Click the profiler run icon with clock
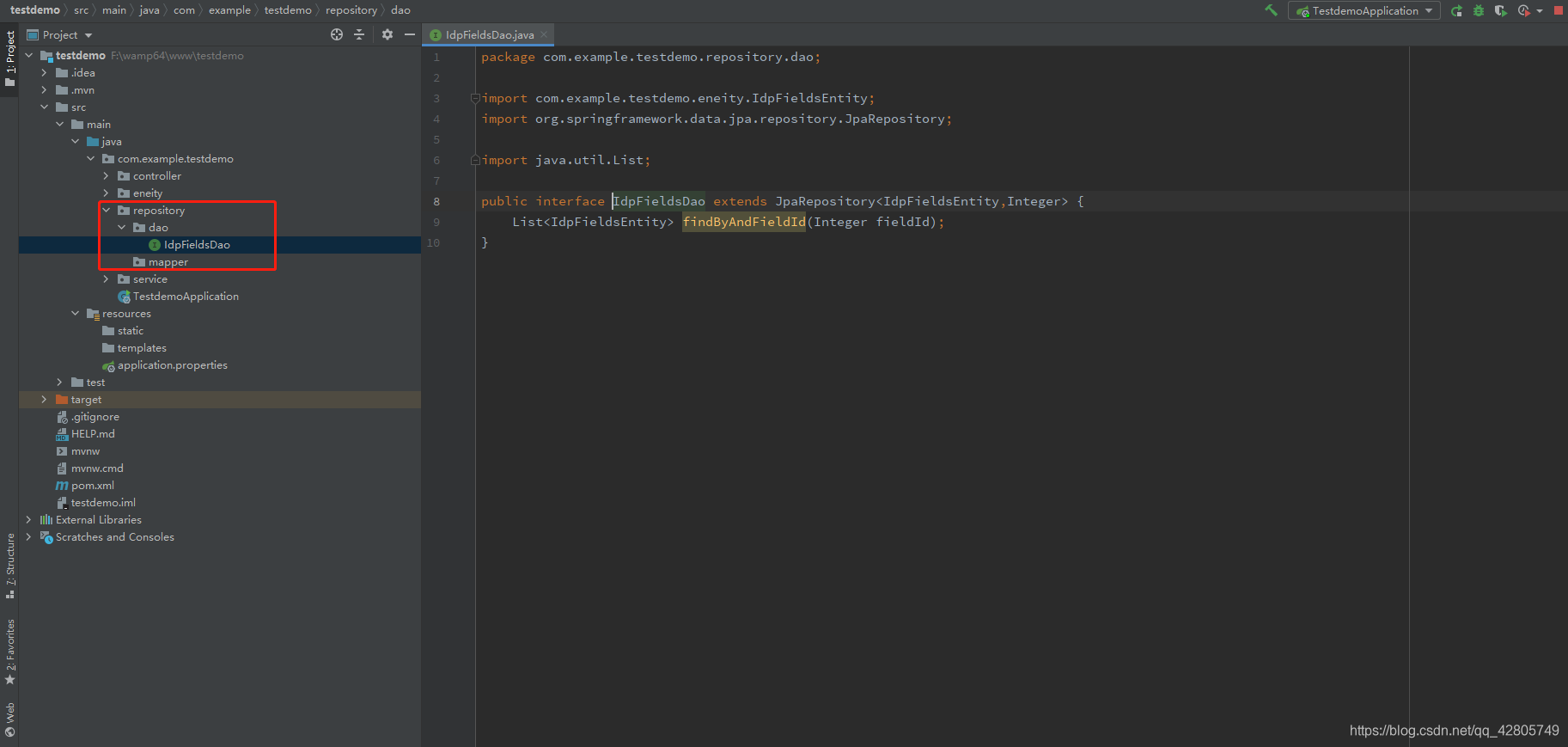The image size is (1568, 747). [1523, 10]
